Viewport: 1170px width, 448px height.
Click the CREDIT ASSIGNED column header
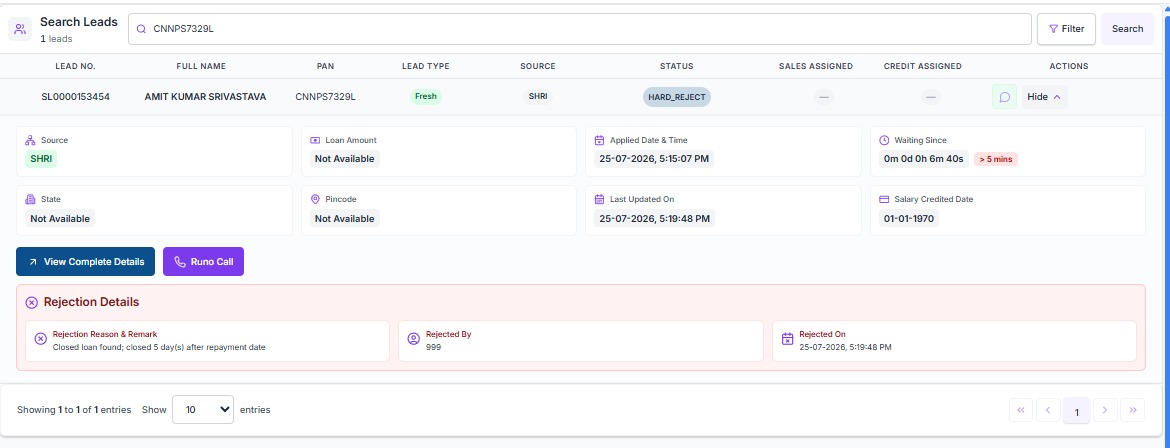coord(922,66)
